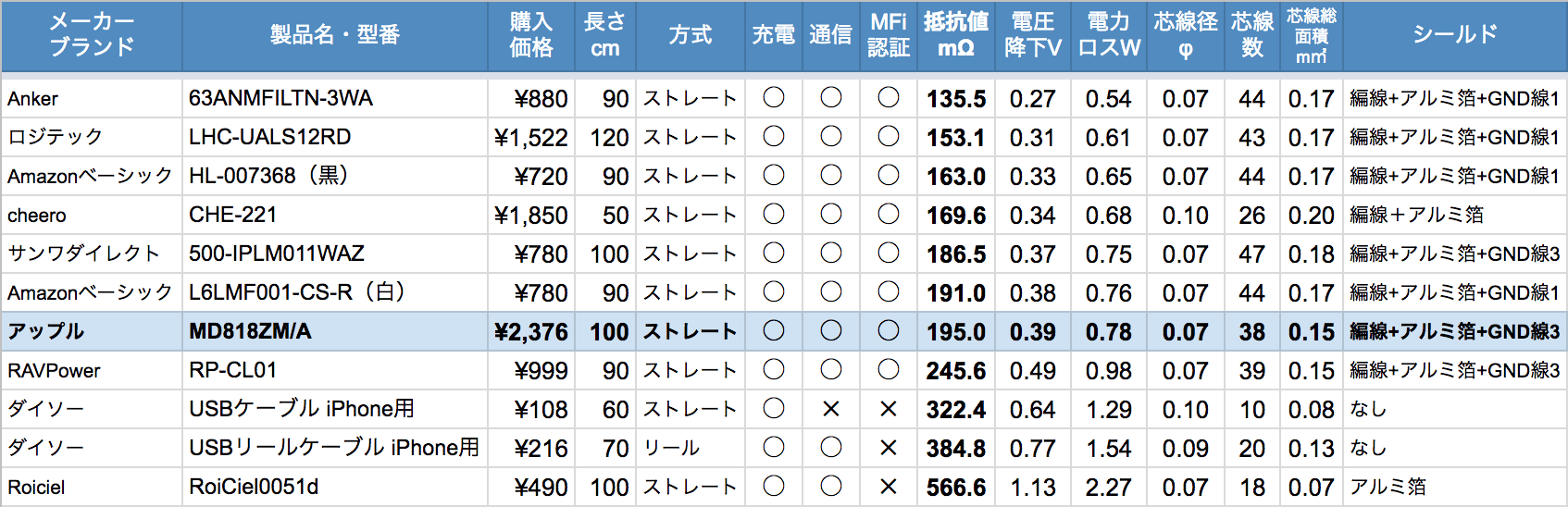Click resistance value 322.4

click(956, 410)
